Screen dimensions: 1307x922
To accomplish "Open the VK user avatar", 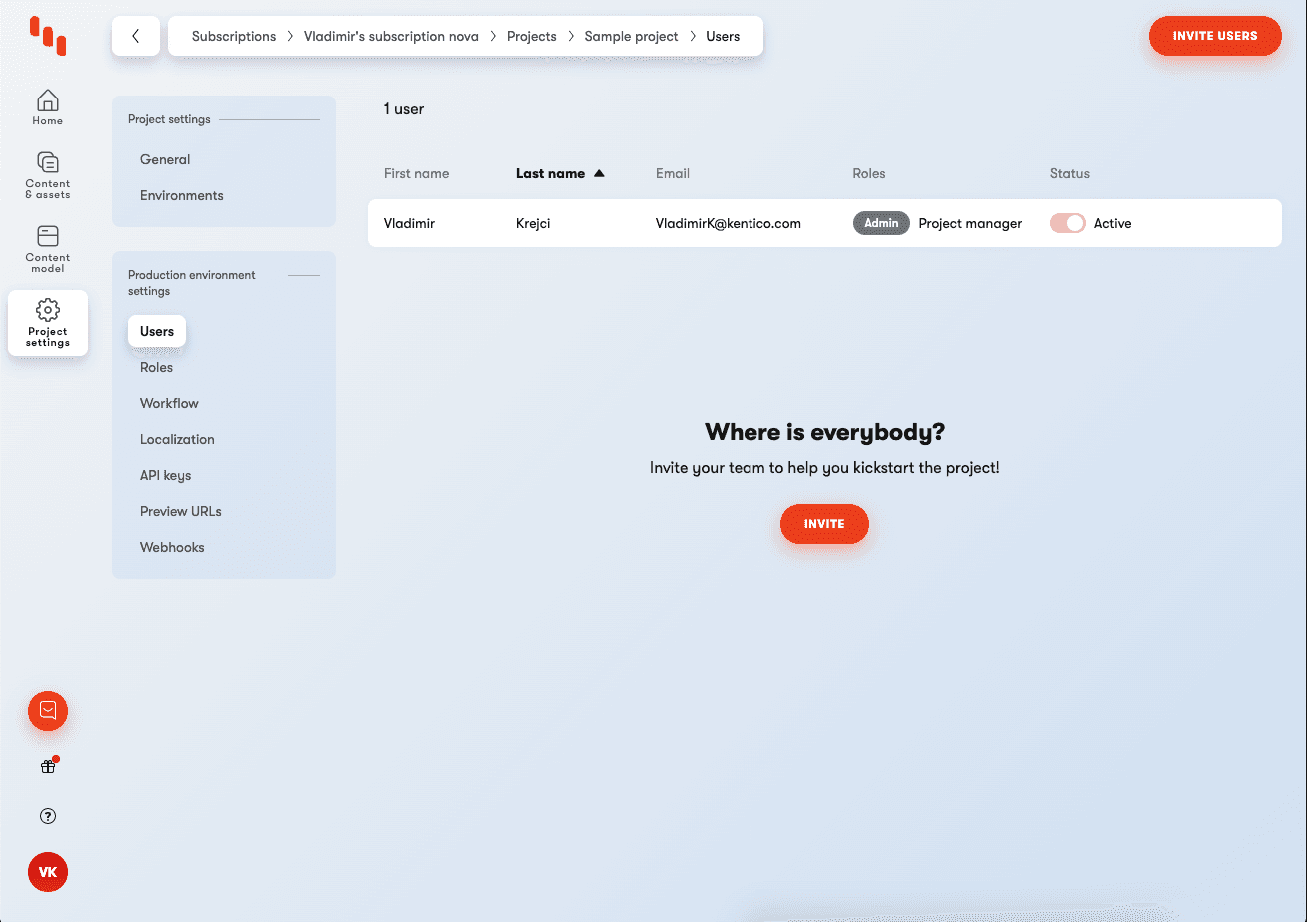I will coord(47,871).
